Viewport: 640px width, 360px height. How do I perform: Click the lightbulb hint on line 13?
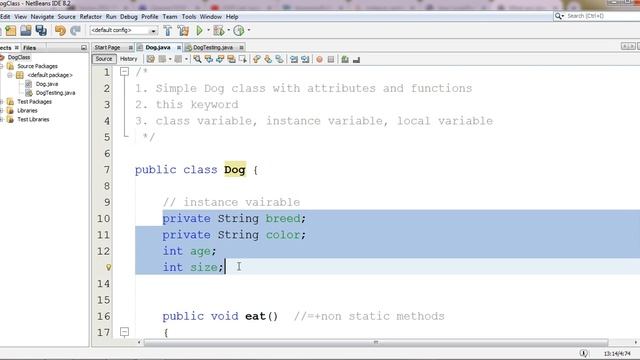click(x=109, y=267)
